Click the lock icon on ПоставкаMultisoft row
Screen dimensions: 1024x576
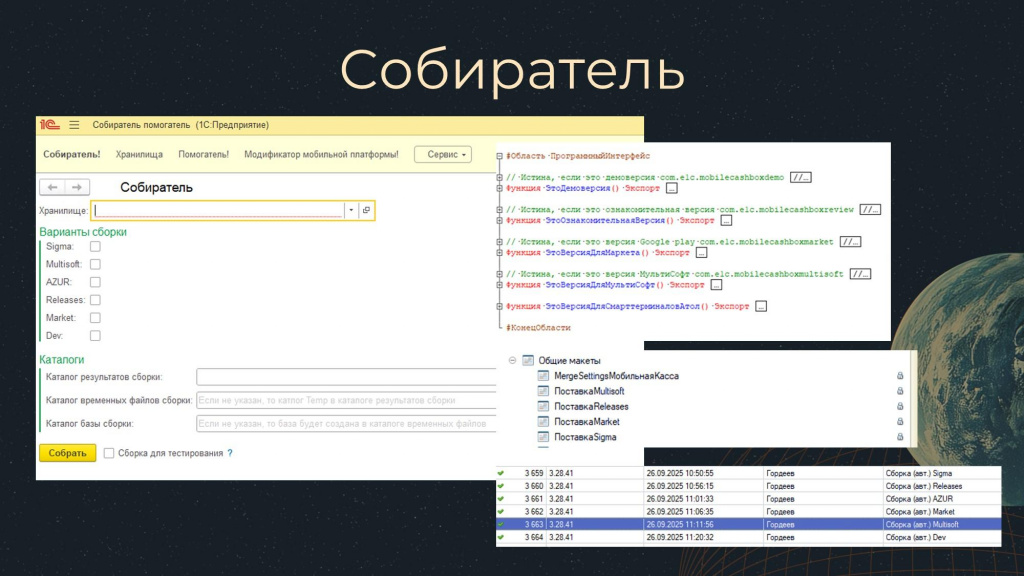pyautogui.click(x=900, y=391)
